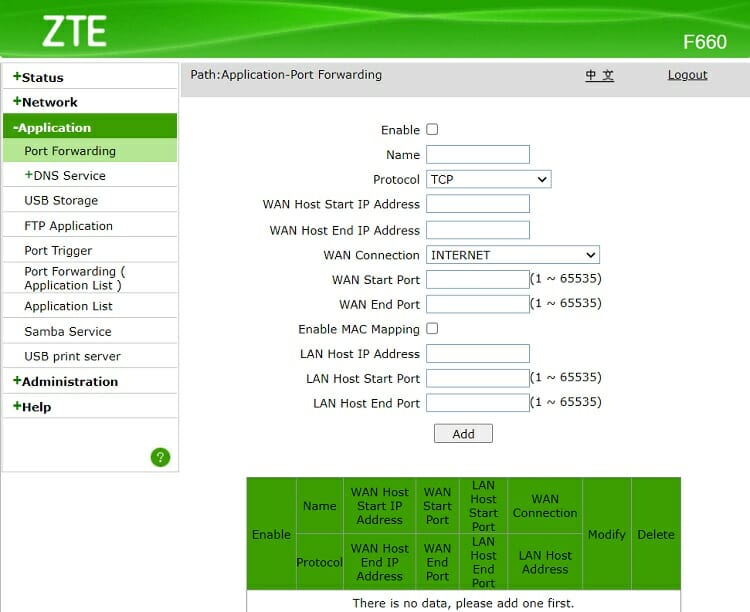Switch language using the 中文 link
750x612 pixels.
(x=599, y=75)
